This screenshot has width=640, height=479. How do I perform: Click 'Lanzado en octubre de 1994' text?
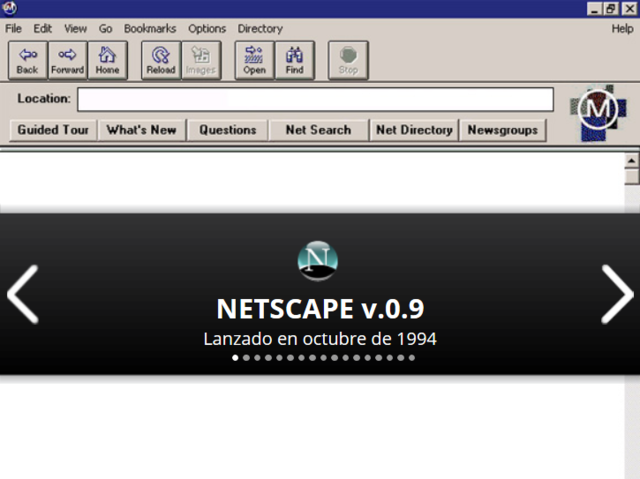pyautogui.click(x=320, y=339)
